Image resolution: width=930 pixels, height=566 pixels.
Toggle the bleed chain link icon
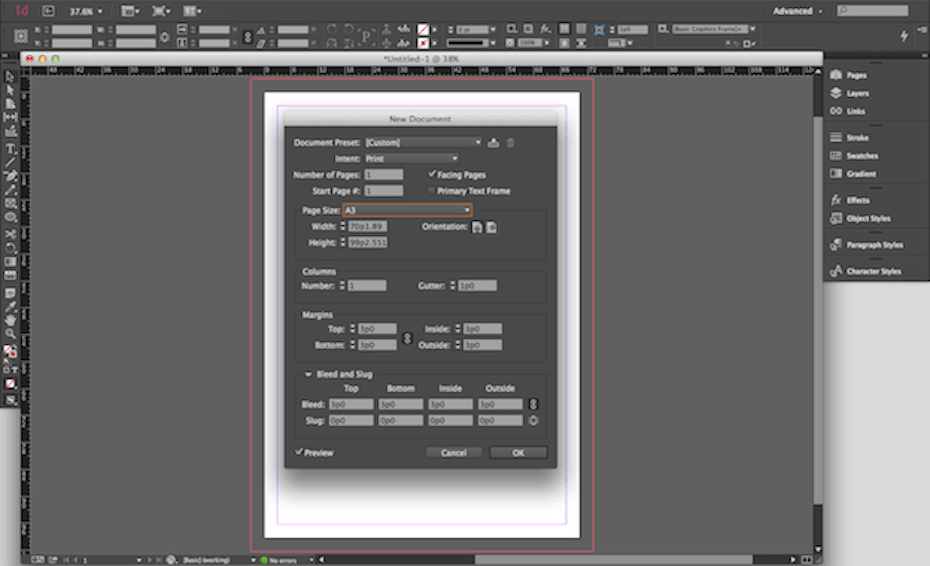click(x=533, y=404)
